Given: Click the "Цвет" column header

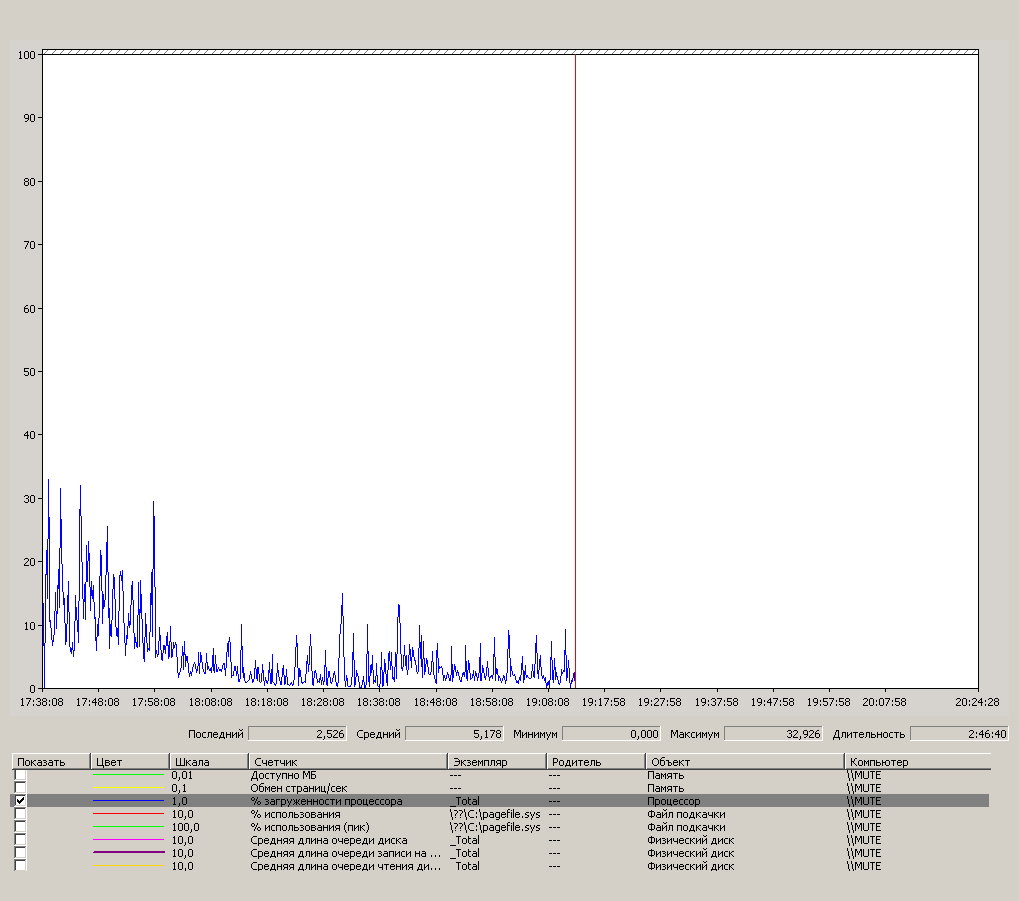Looking at the screenshot, I should click(x=129, y=762).
